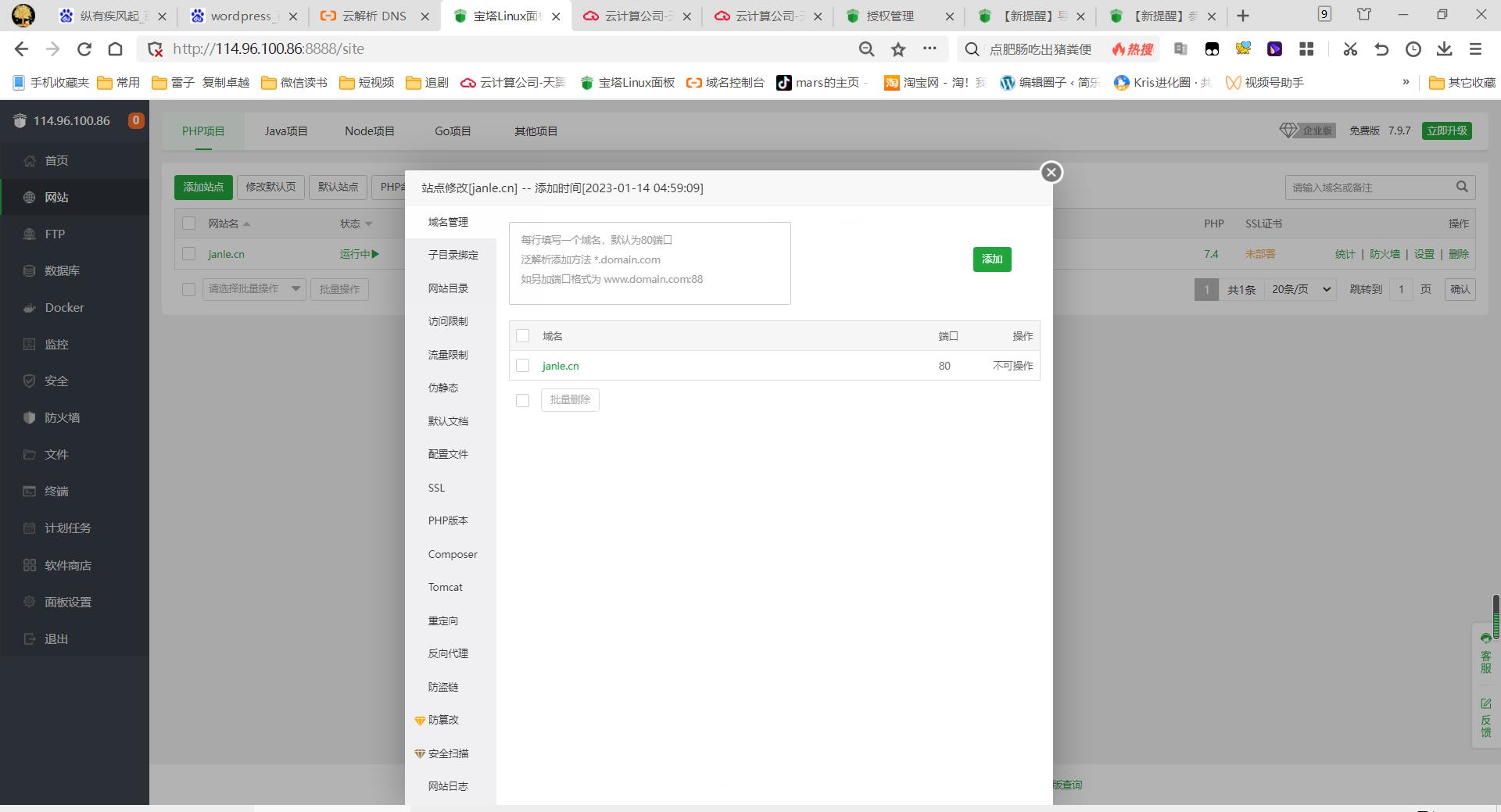
Task: Tick the checkbox beside batch delete
Action: 523,400
